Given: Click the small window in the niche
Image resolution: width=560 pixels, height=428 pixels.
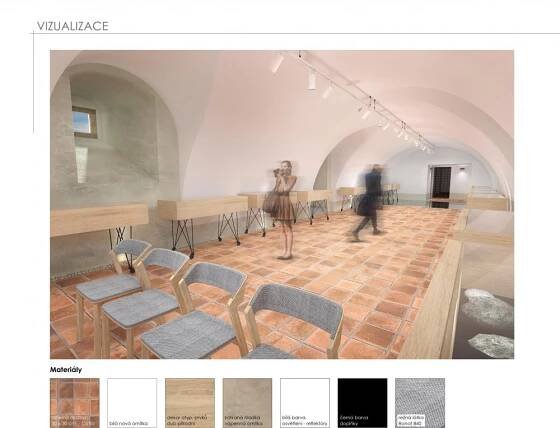Looking at the screenshot, I should [x=84, y=121].
